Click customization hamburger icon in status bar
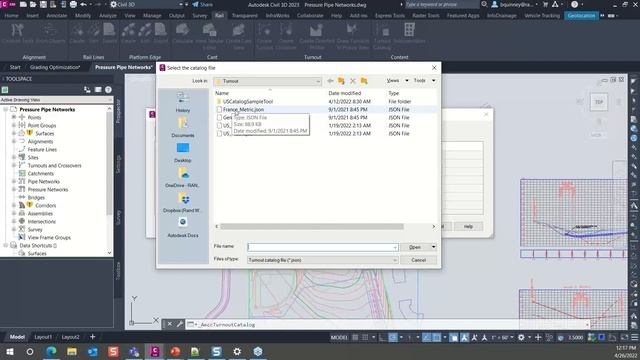This screenshot has width=640, height=360. pos(635,337)
